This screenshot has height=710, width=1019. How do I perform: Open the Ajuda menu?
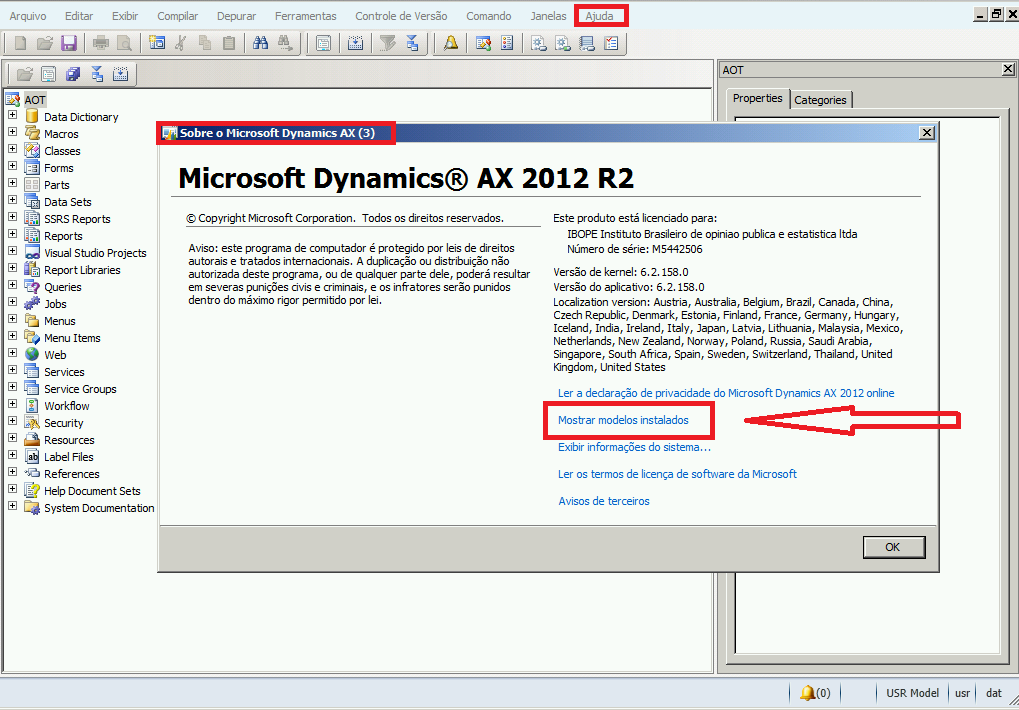point(599,16)
